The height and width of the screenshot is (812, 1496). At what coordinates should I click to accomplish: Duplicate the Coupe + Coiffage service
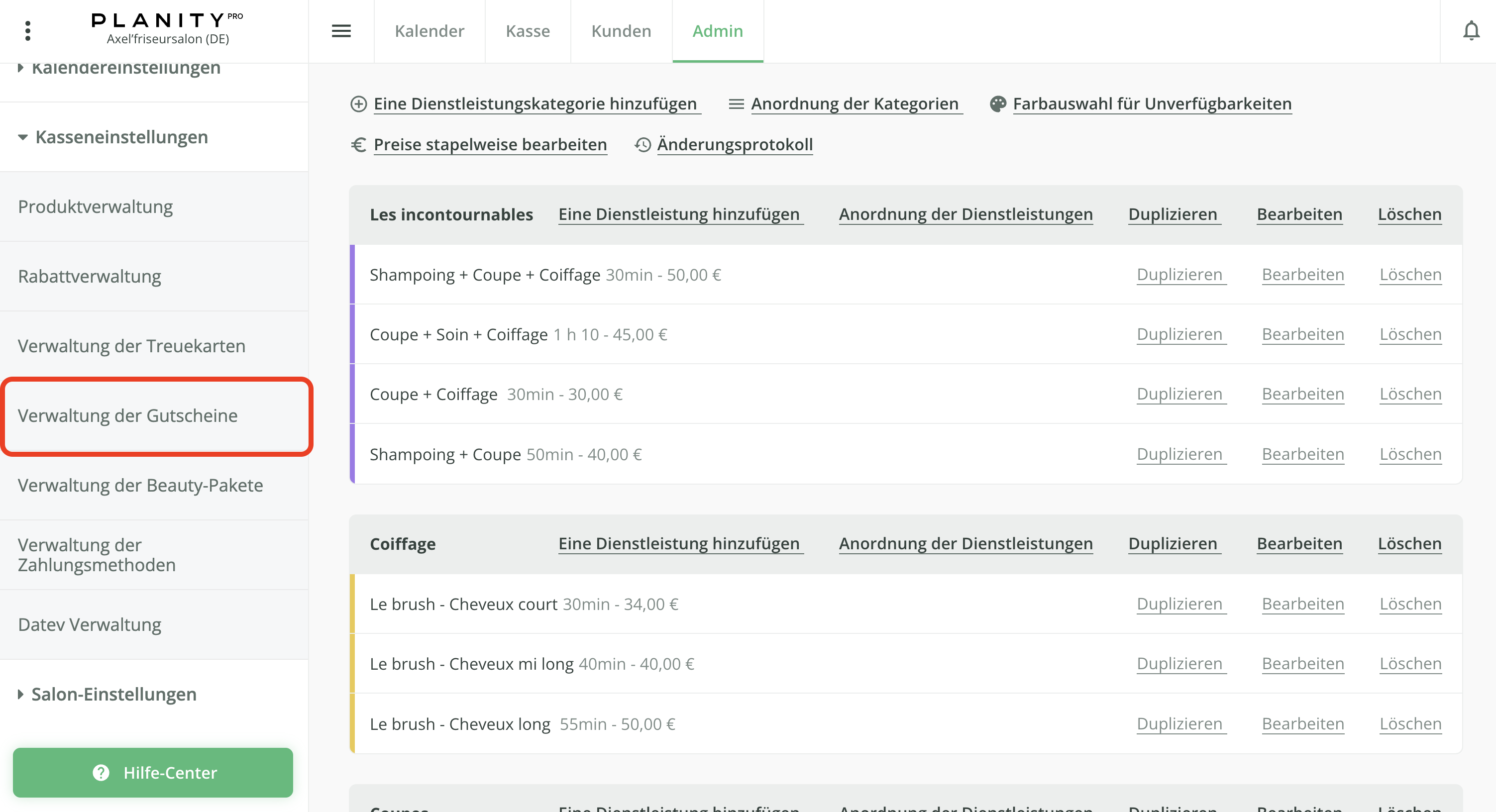(x=1179, y=394)
